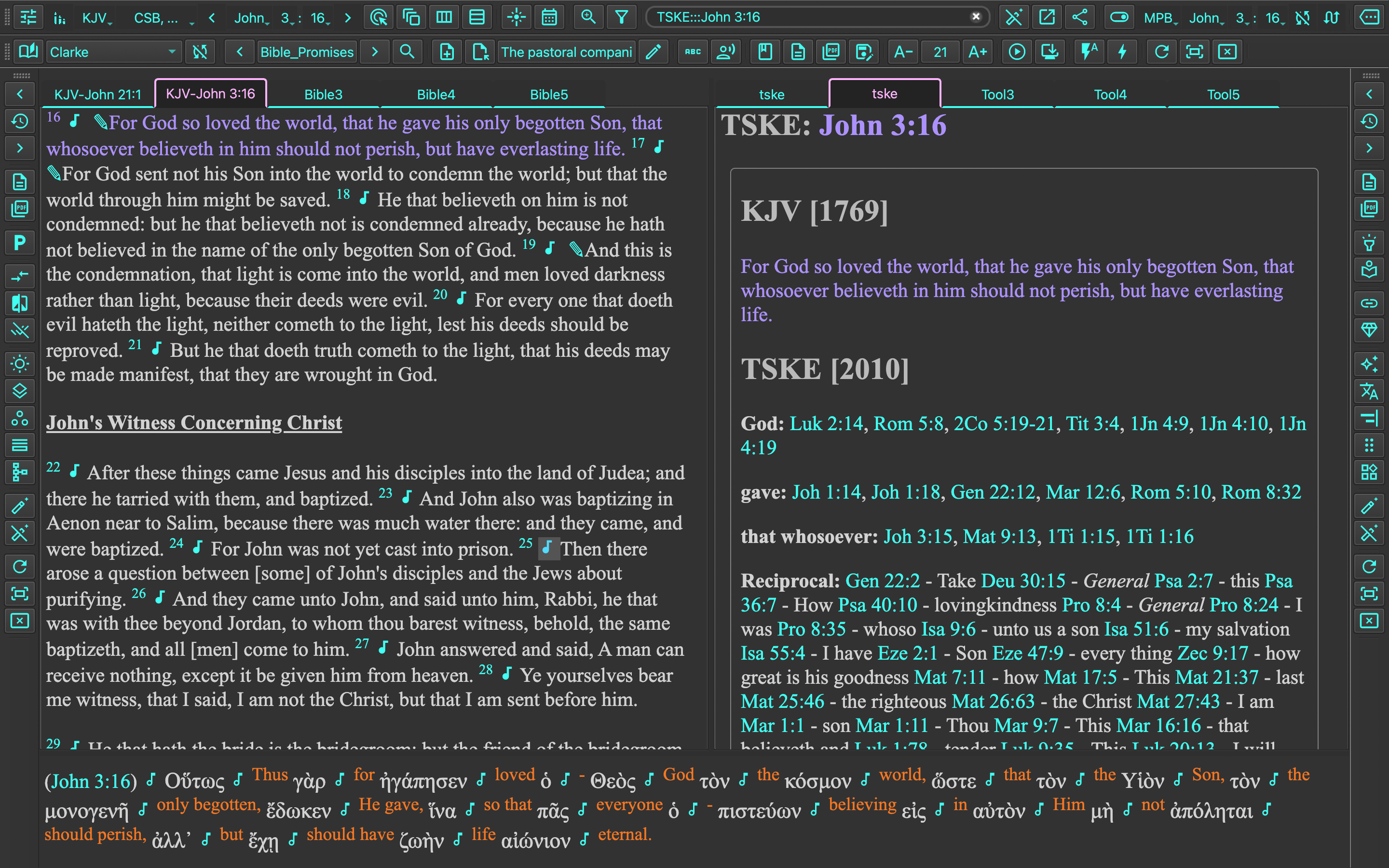Image resolution: width=1389 pixels, height=868 pixels.
Task: Click the focus crosshair icon in top toolbar
Action: [x=516, y=17]
